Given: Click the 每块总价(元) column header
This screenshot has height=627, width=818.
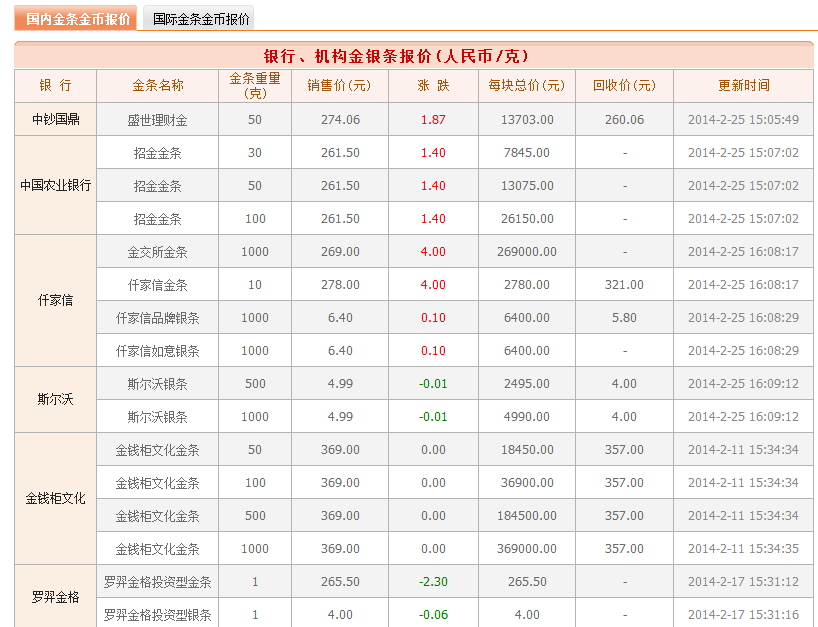Looking at the screenshot, I should [527, 86].
